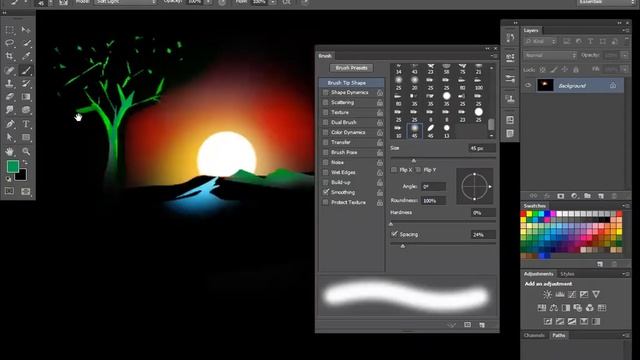The width and height of the screenshot is (640, 360).
Task: Open the Layers panel flyout menu
Action: point(625,30)
